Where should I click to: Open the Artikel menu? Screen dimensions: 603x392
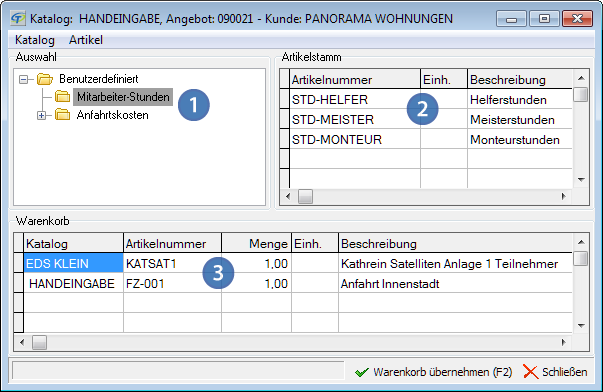pyautogui.click(x=86, y=40)
